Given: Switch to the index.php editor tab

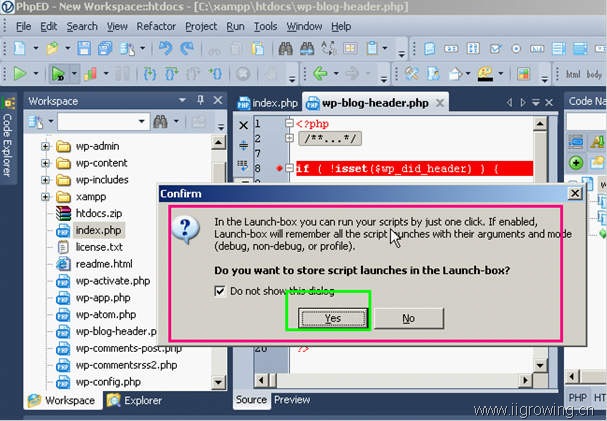Looking at the screenshot, I should tap(267, 103).
